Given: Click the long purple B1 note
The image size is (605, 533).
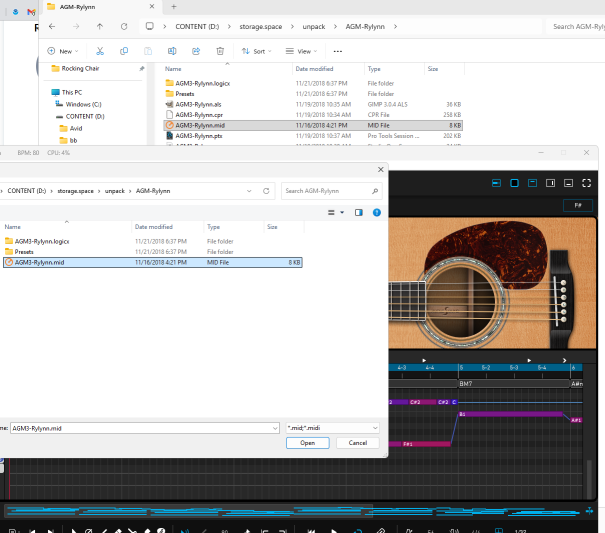Looking at the screenshot, I should [x=510, y=414].
